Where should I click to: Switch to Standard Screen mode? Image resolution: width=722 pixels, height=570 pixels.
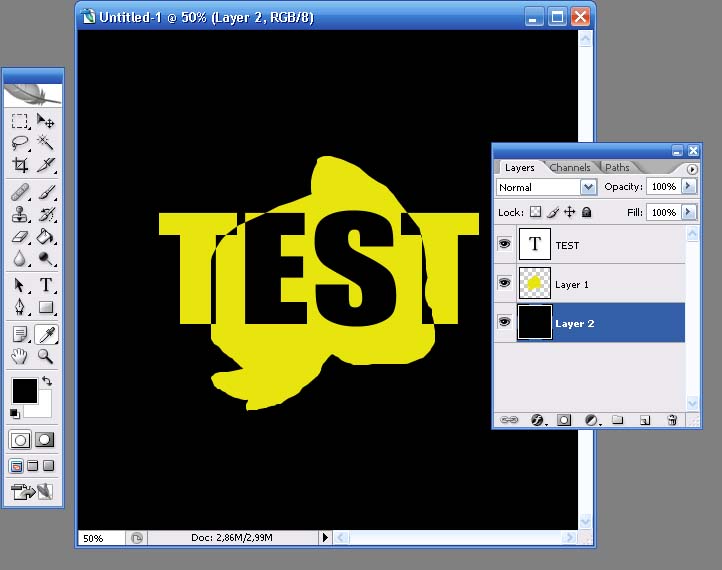point(16,466)
